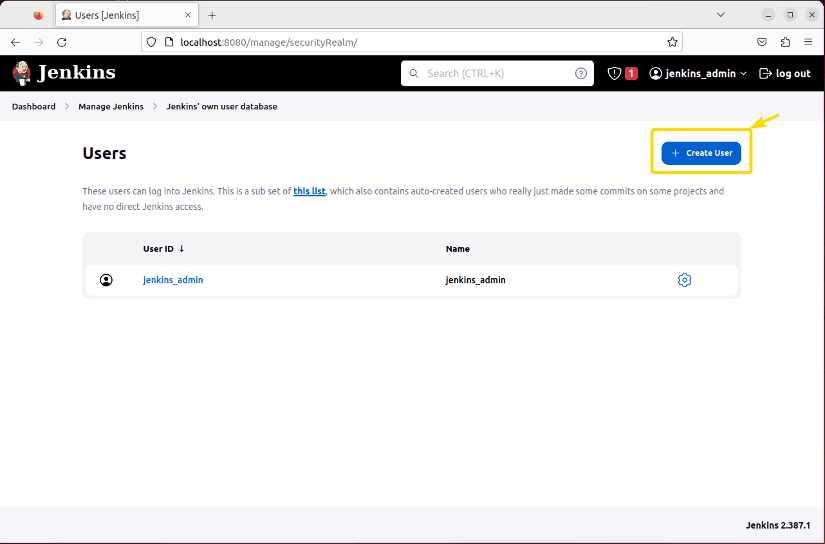Open jenkins_admin account dropdown in header
This screenshot has width=825, height=544.
(x=698, y=74)
